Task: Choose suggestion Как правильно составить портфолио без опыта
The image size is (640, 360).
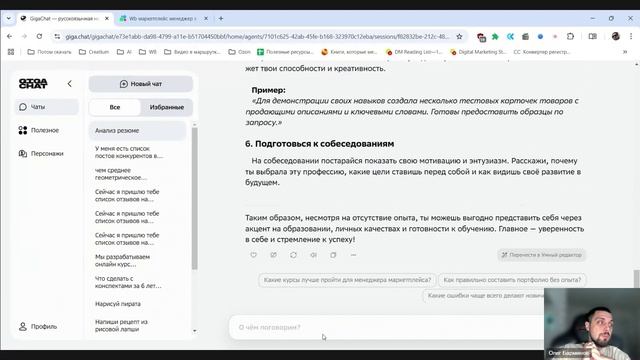Action: click(512, 280)
